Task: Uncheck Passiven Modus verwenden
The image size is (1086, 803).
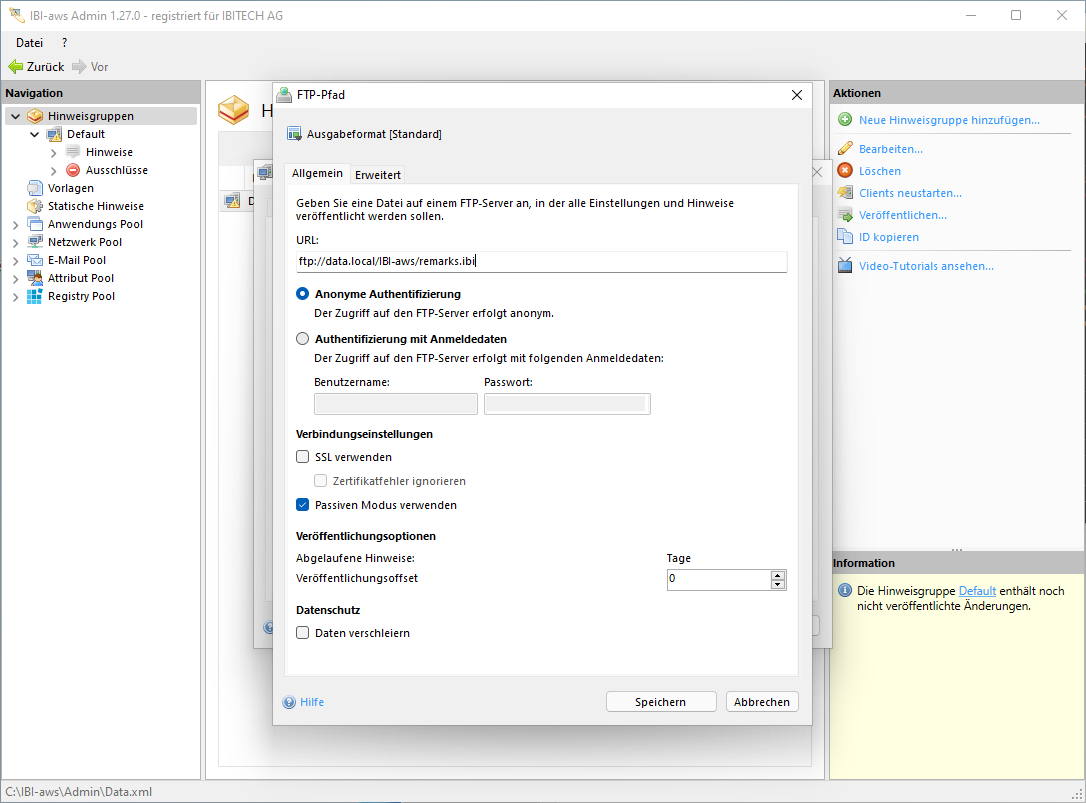Action: (303, 505)
